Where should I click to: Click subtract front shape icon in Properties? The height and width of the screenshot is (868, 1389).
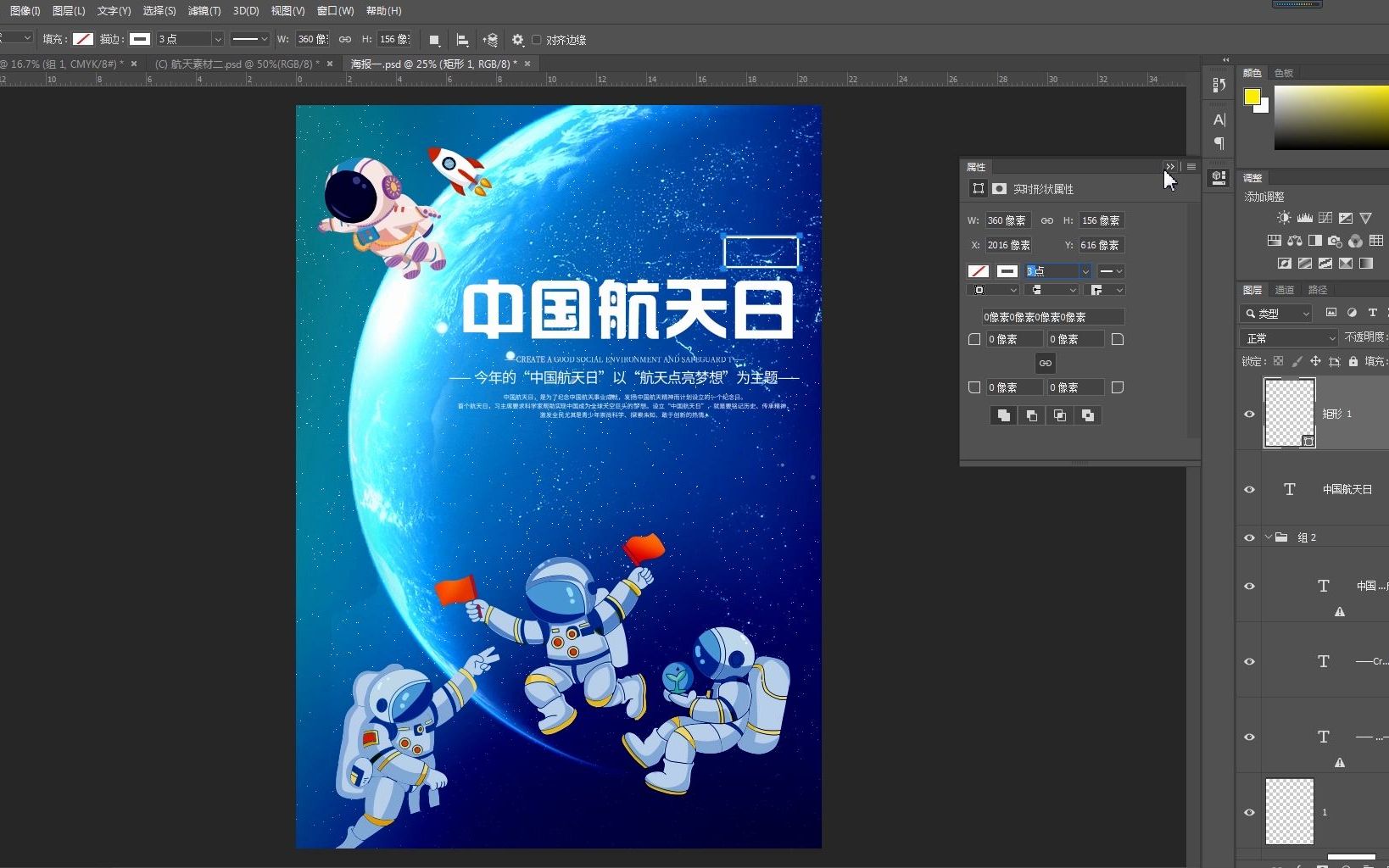point(1031,415)
